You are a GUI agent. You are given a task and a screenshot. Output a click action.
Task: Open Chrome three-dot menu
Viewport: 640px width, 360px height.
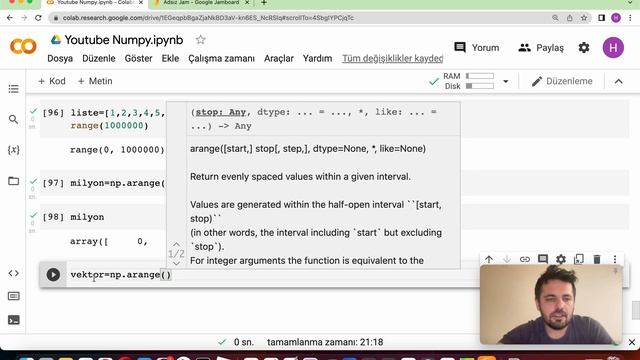pos(631,18)
